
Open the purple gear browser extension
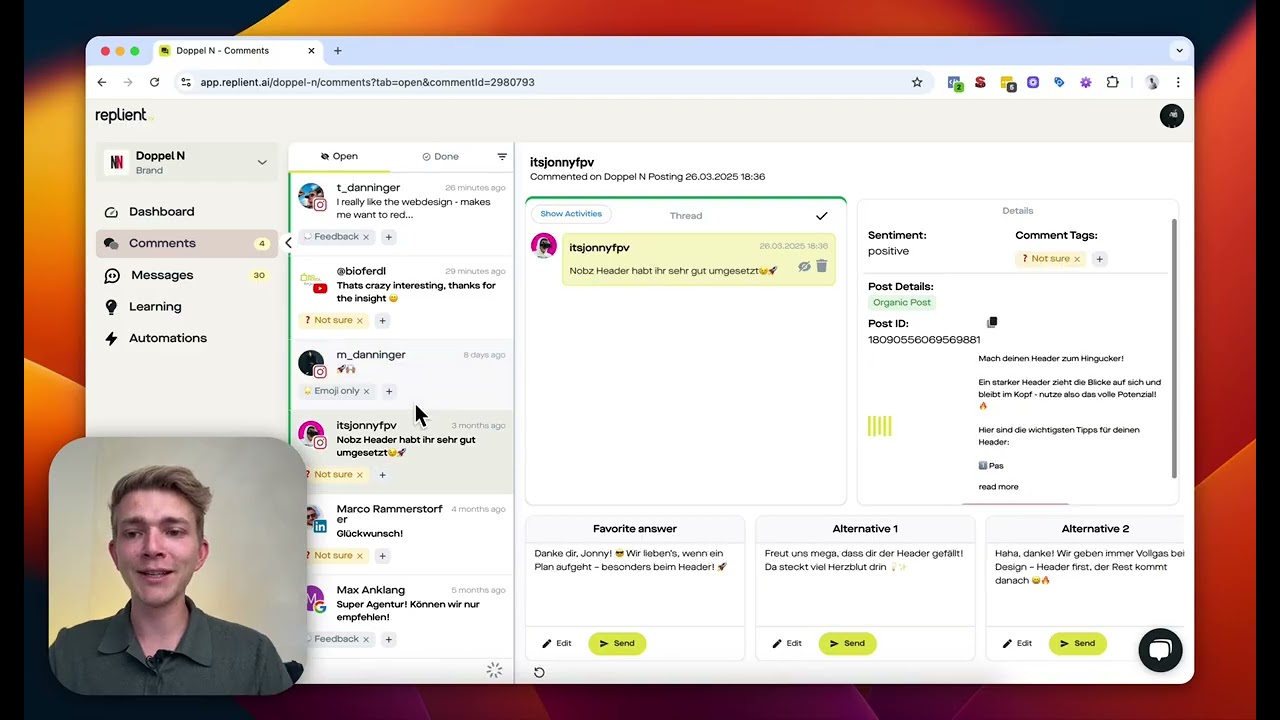1085,82
